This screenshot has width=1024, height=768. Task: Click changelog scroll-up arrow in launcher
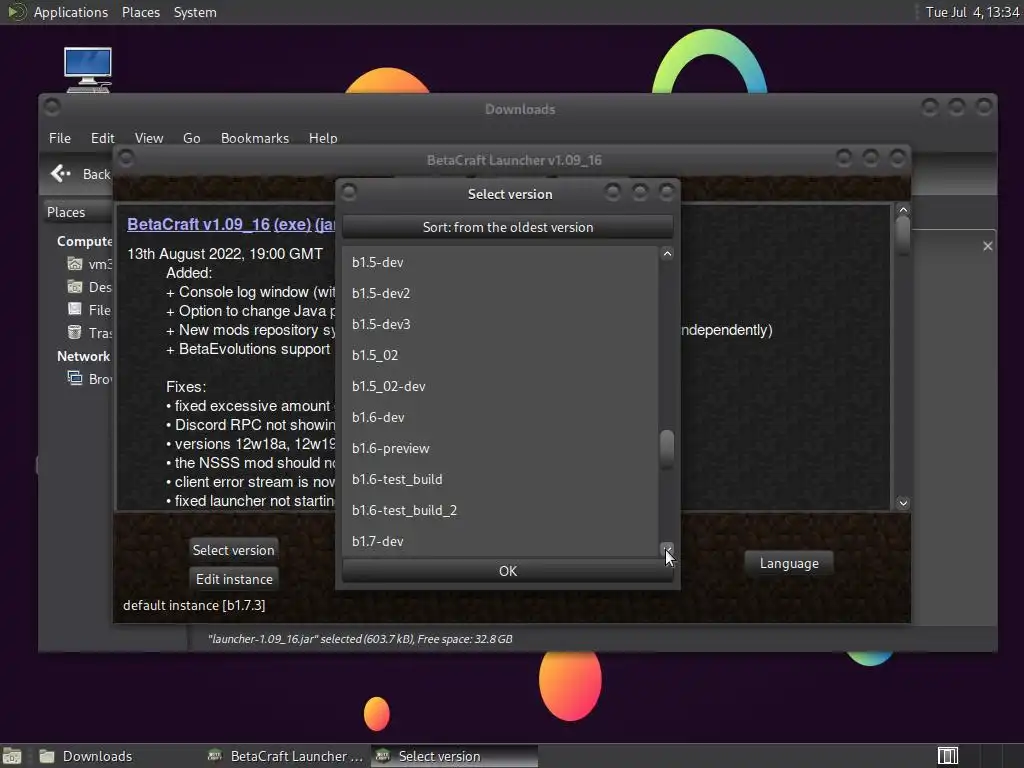903,210
